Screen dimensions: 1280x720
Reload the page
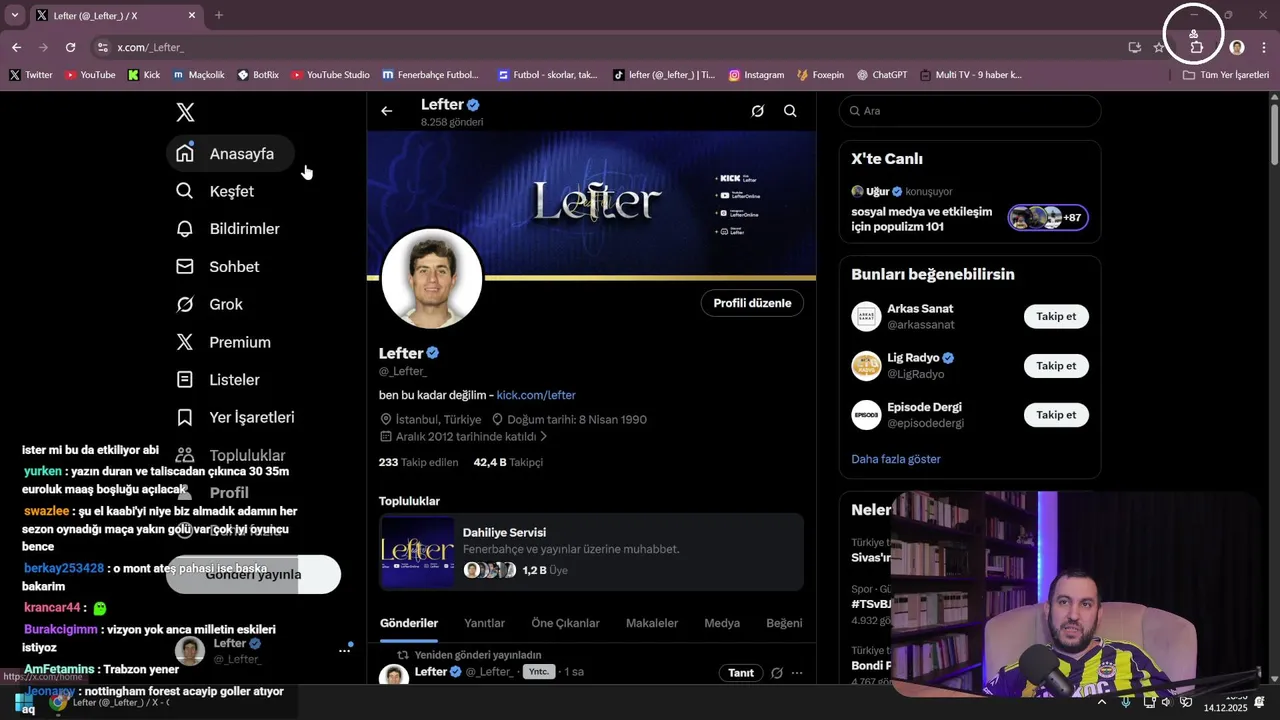[x=70, y=47]
